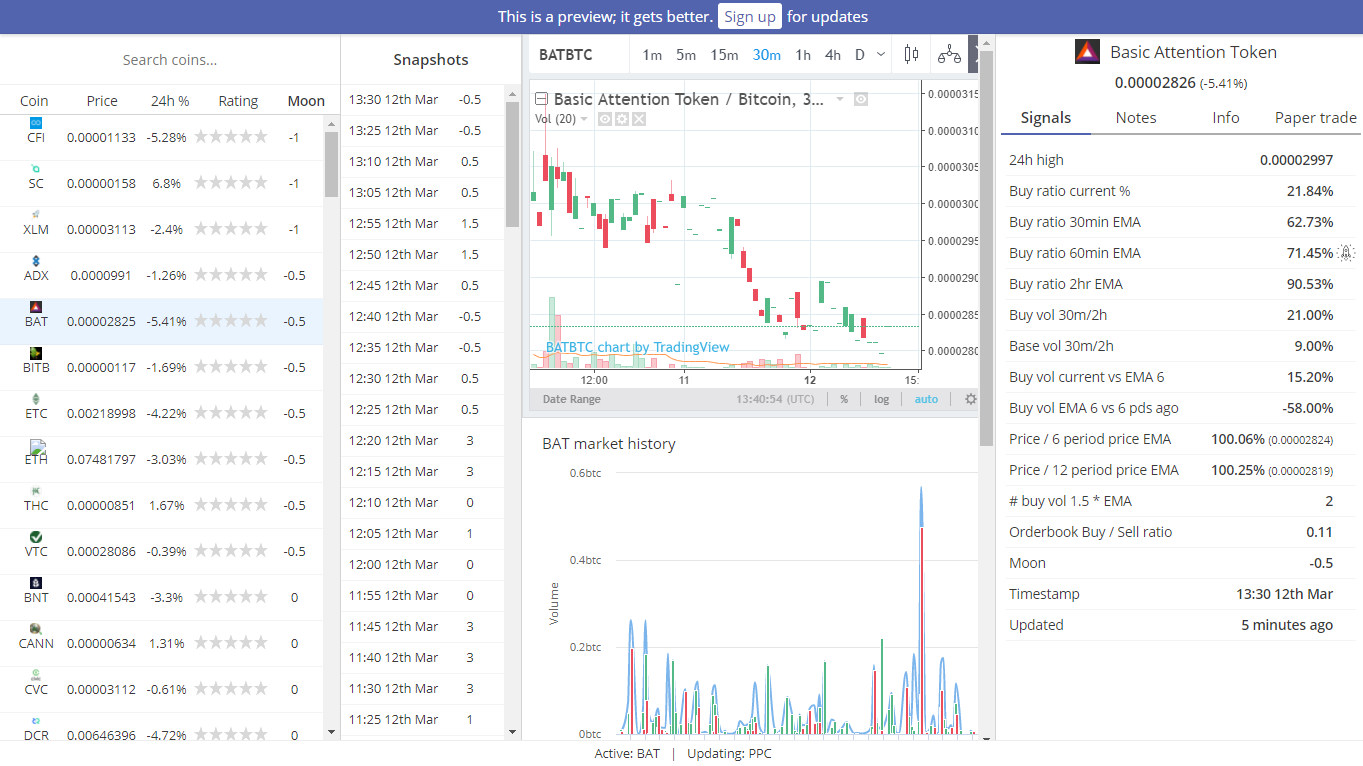Click scroll up arrow of chart panel
The width and height of the screenshot is (1363, 766).
(986, 43)
